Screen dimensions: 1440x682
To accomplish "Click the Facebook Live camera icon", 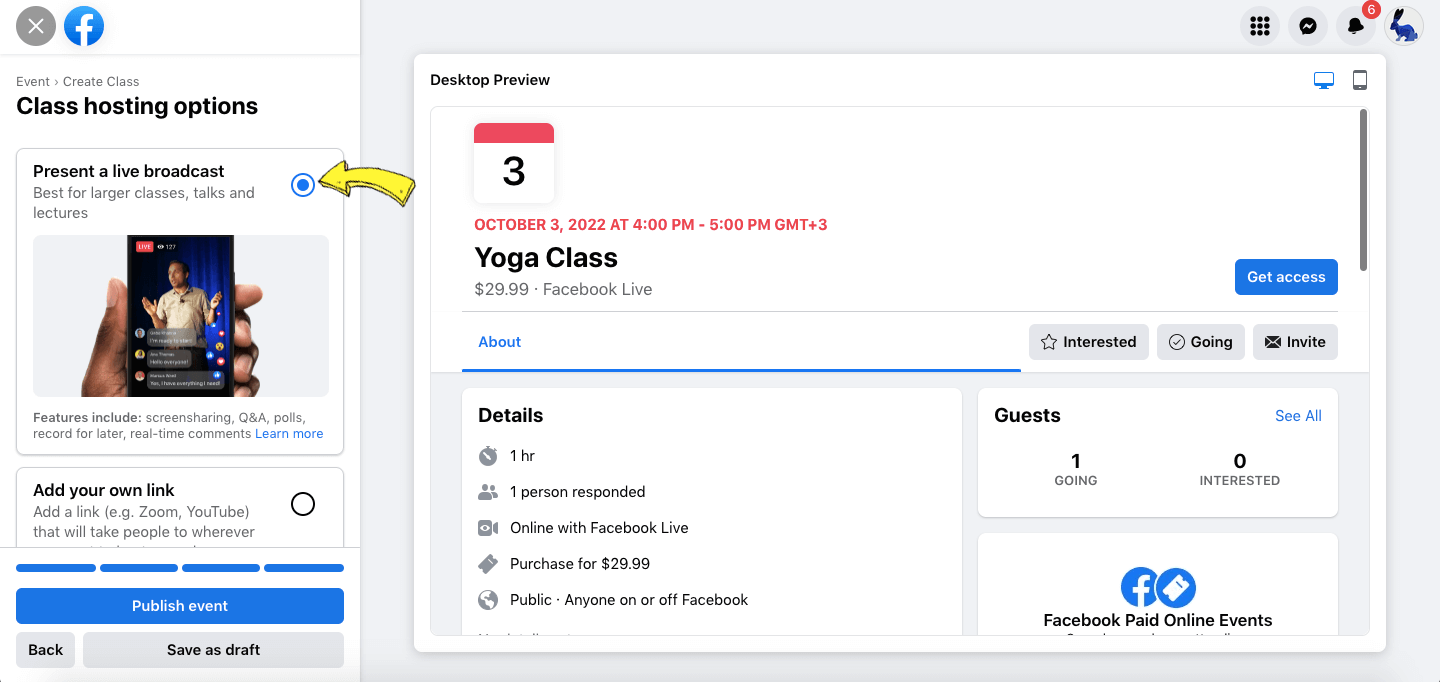I will click(488, 528).
